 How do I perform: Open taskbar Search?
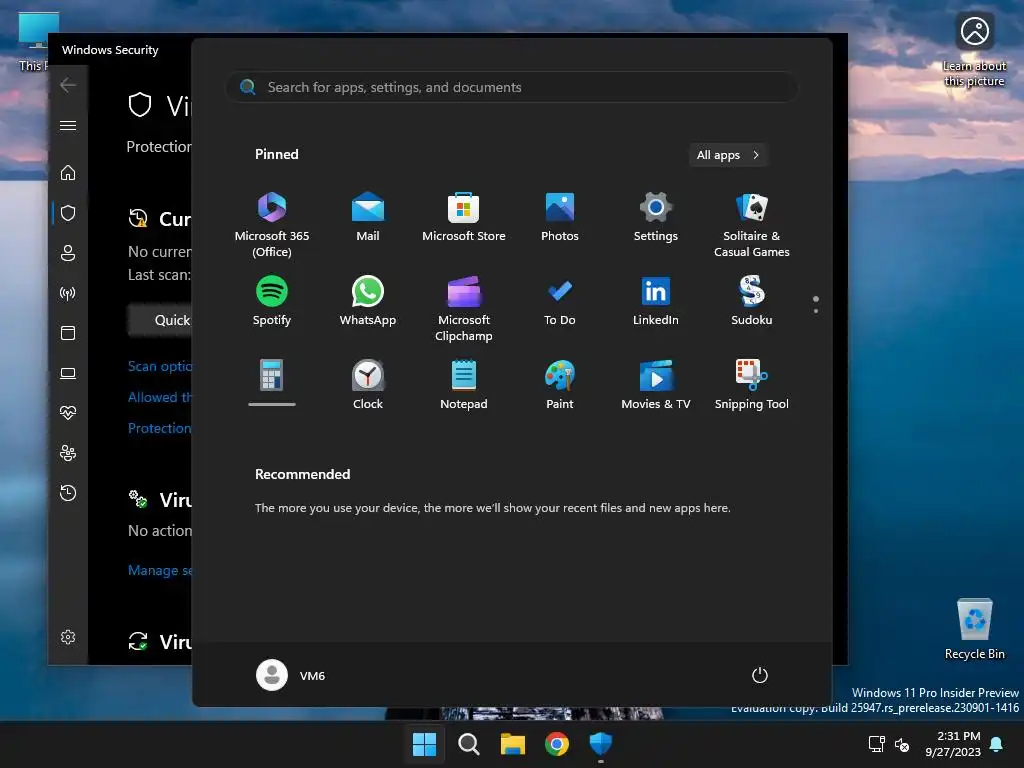(468, 744)
